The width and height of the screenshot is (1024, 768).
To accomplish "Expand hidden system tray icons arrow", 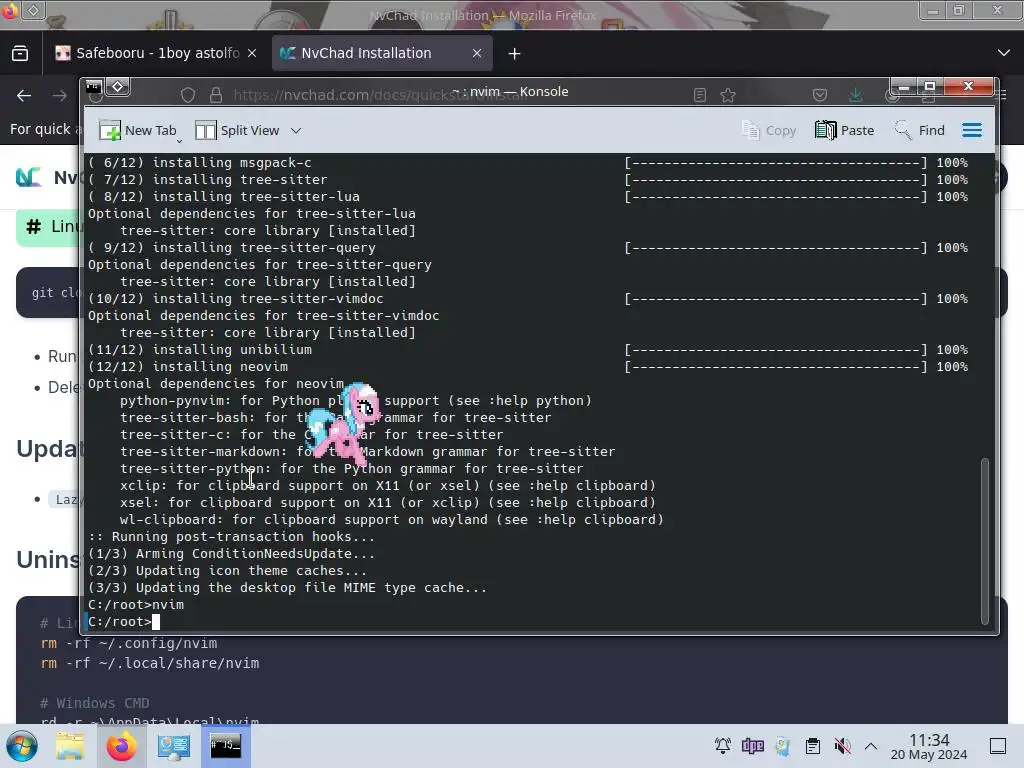I will point(871,746).
